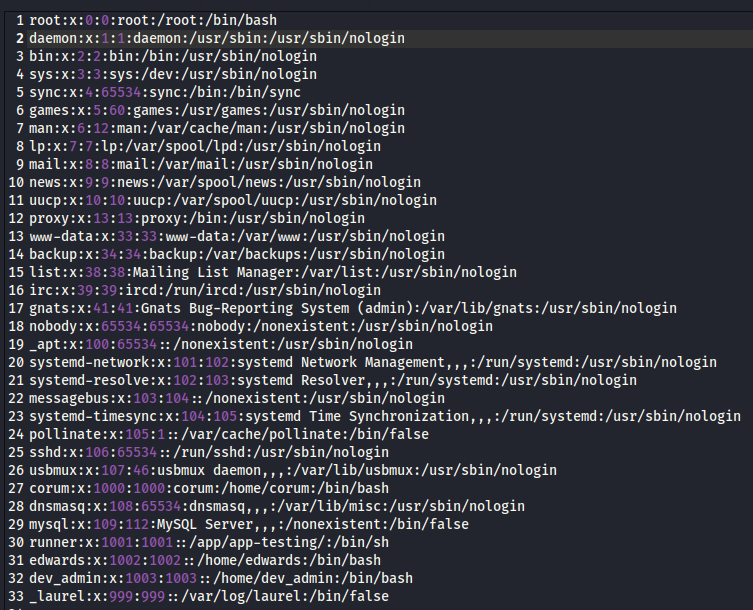Click line number 1 in gutter
The height and width of the screenshot is (610, 753).
click(x=20, y=20)
